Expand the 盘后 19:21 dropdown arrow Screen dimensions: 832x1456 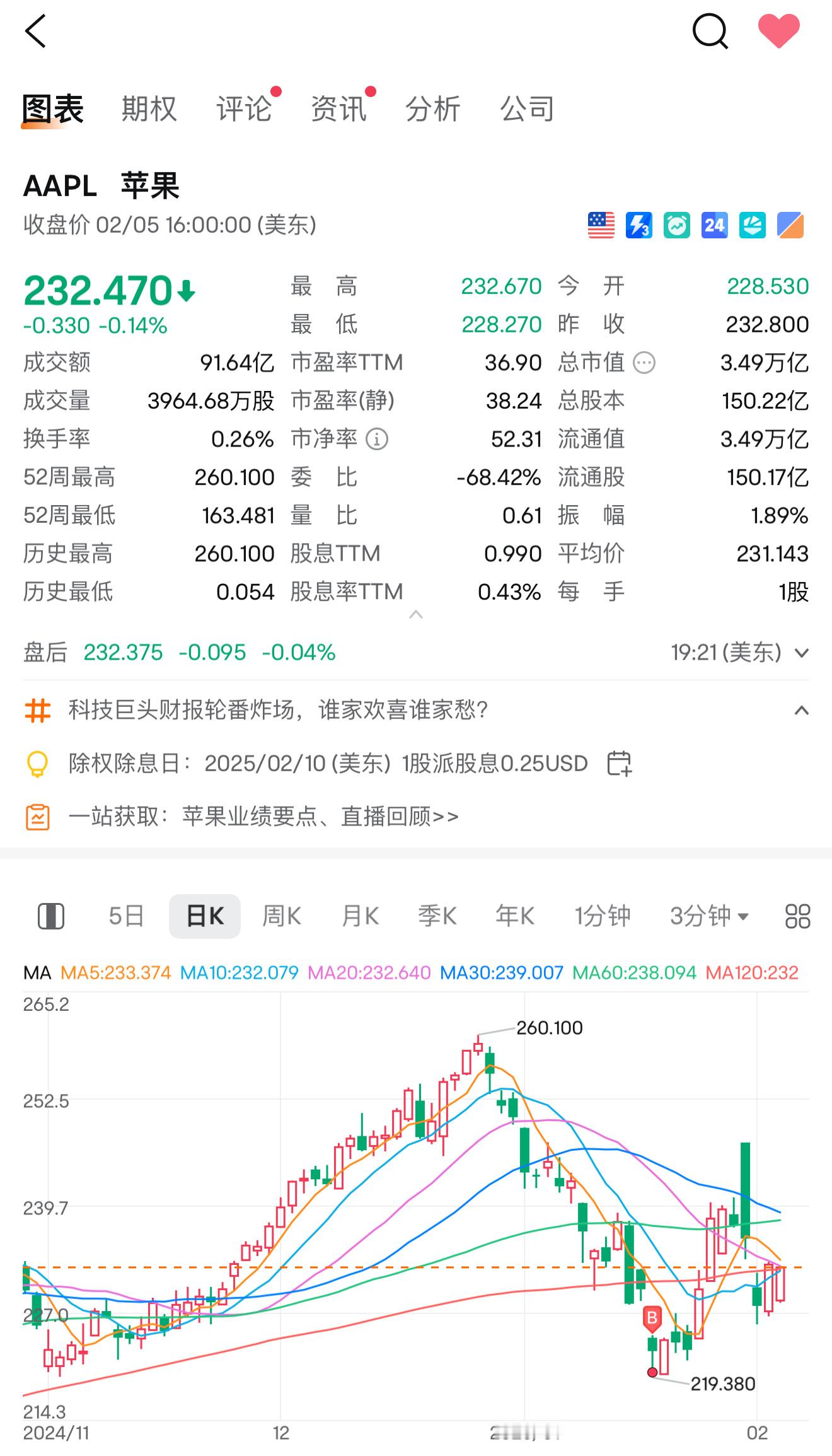point(801,653)
